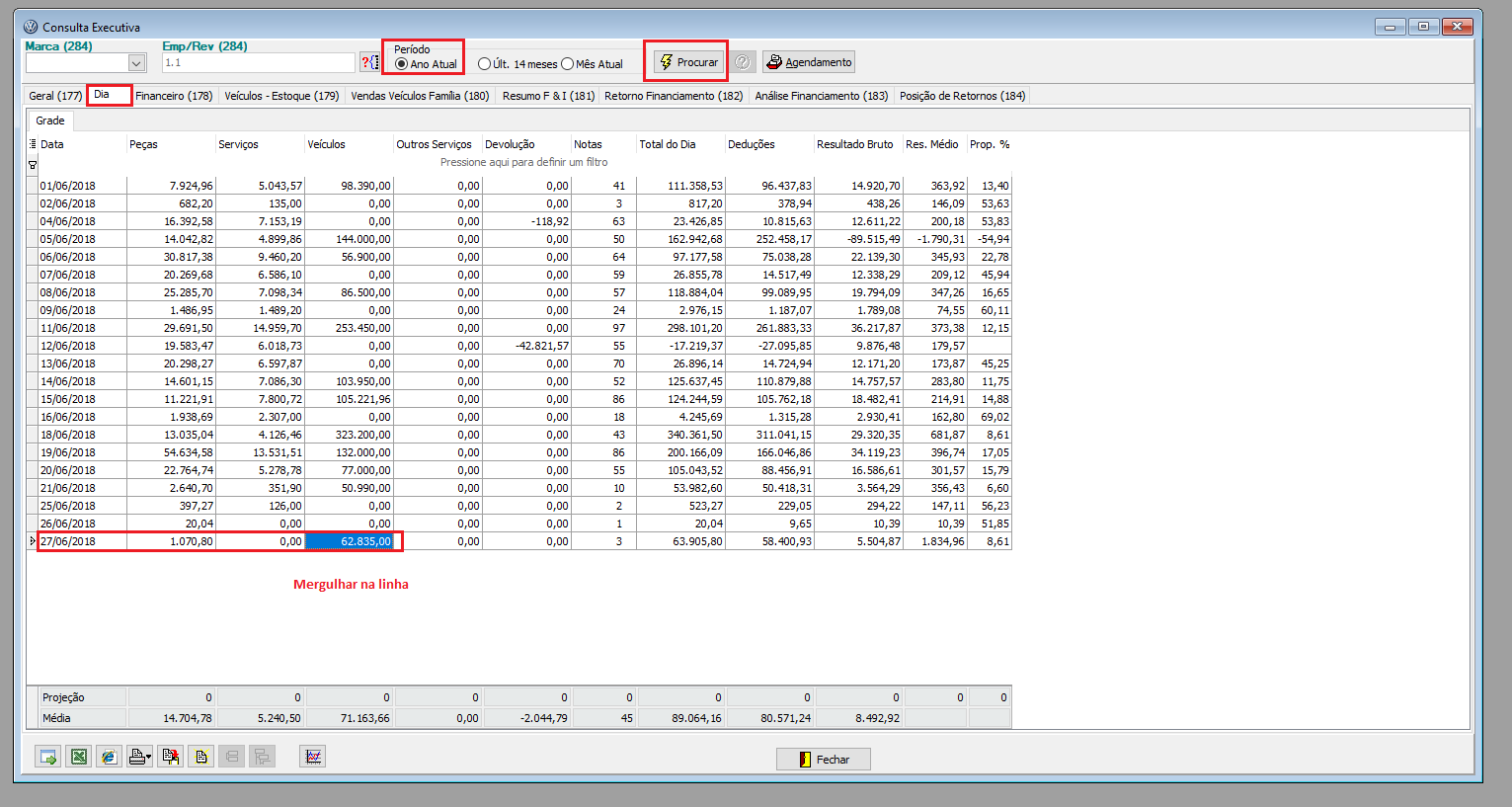
Task: Open the Agendamento button
Action: click(x=809, y=62)
